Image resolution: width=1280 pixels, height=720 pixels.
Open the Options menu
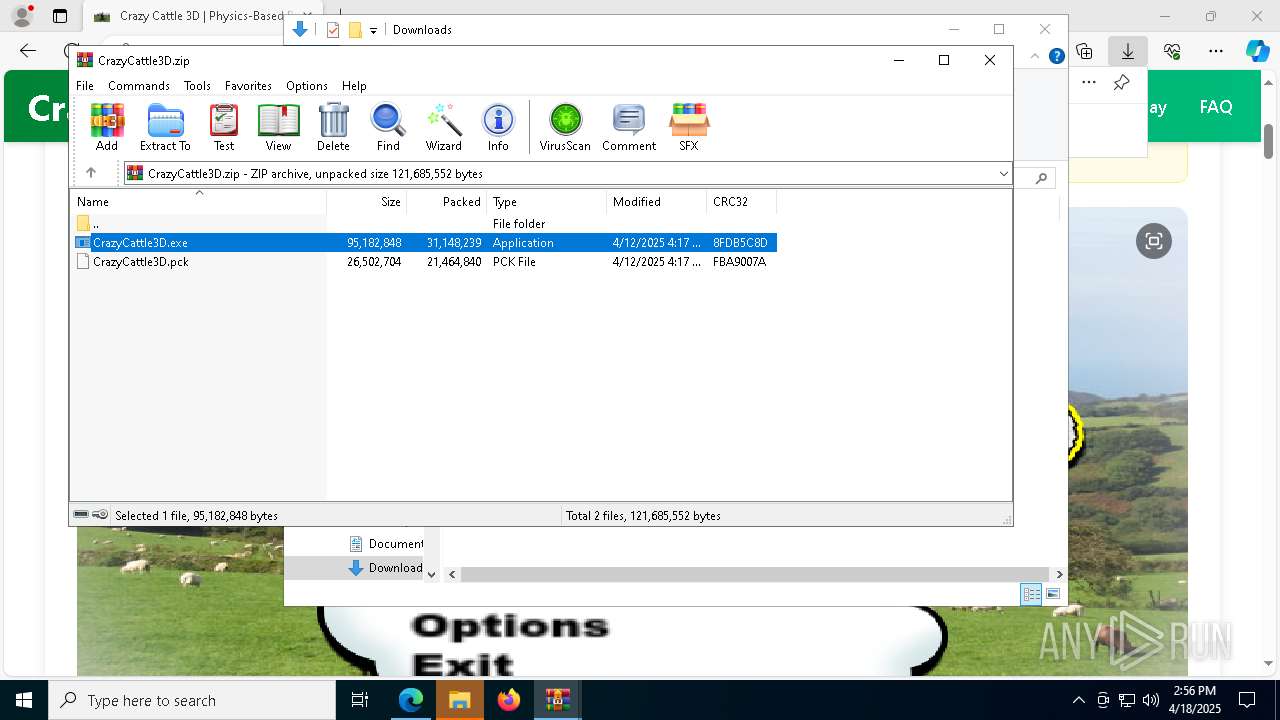[307, 86]
